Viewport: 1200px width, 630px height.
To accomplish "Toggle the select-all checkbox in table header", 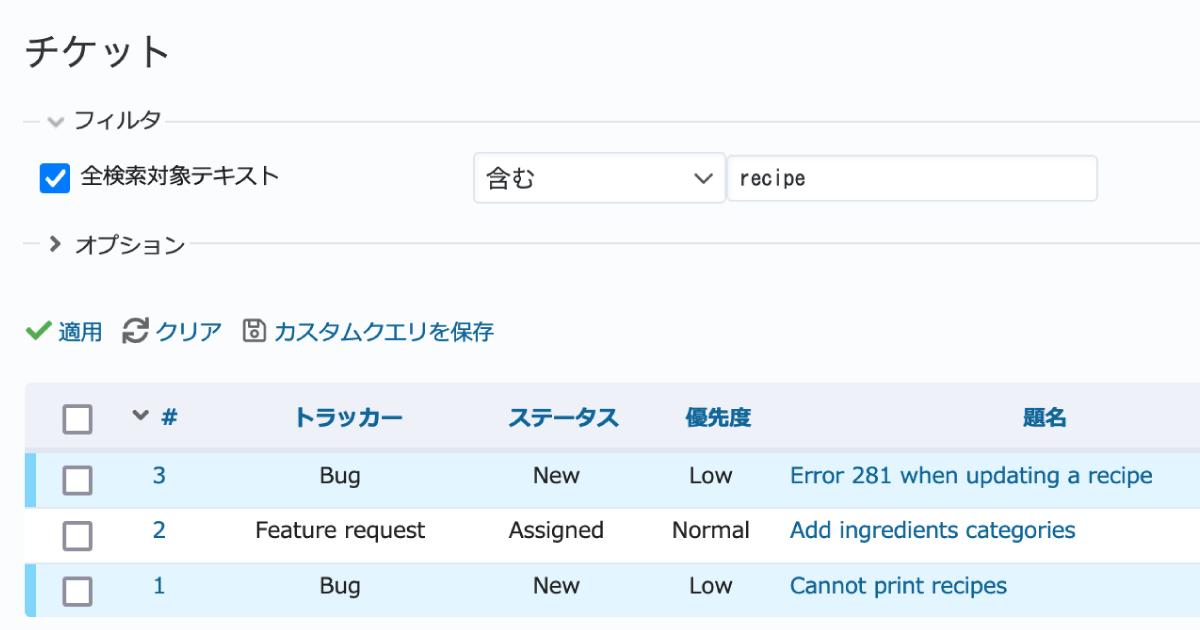I will (77, 419).
